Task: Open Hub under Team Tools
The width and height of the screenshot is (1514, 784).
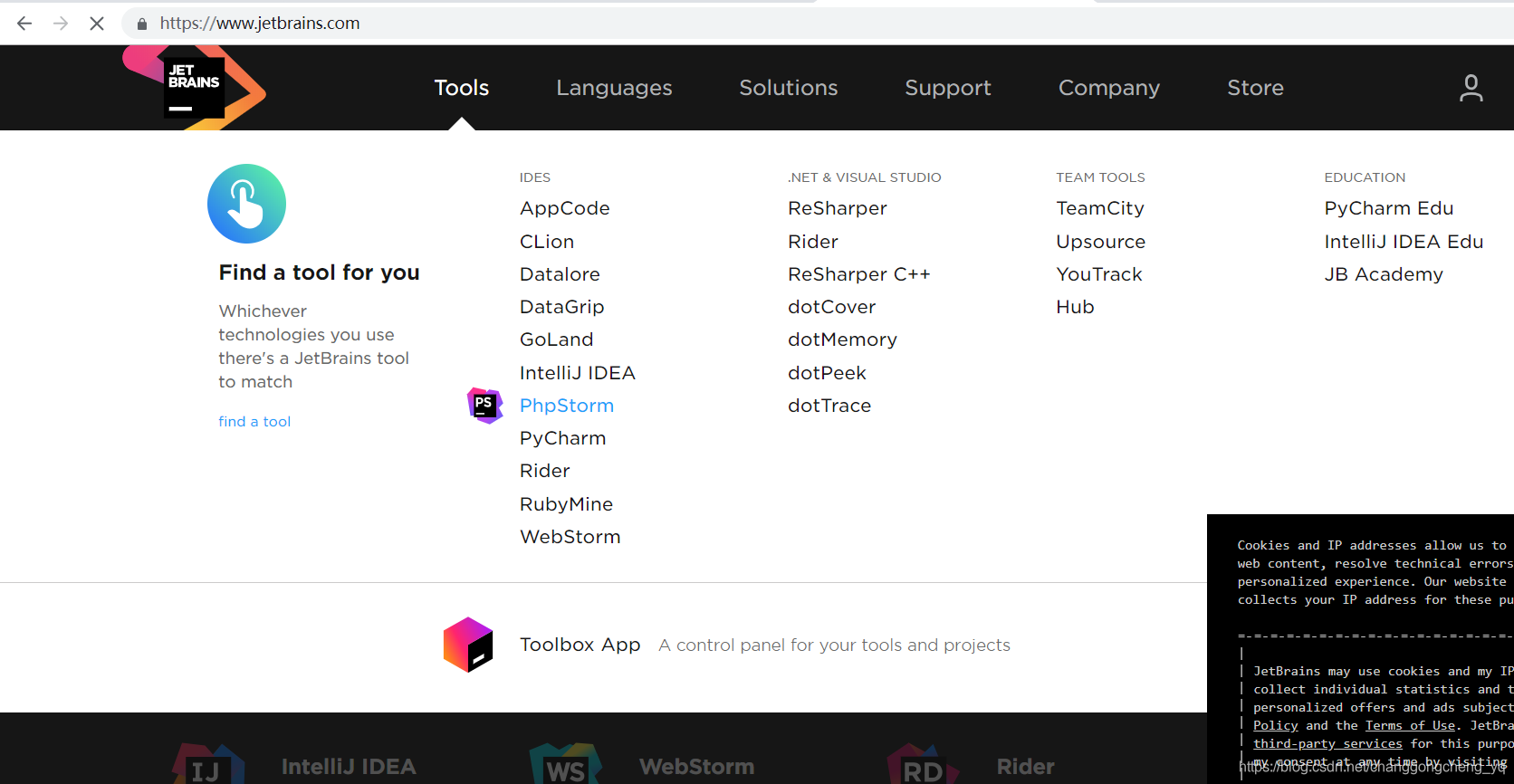Action: [x=1075, y=307]
